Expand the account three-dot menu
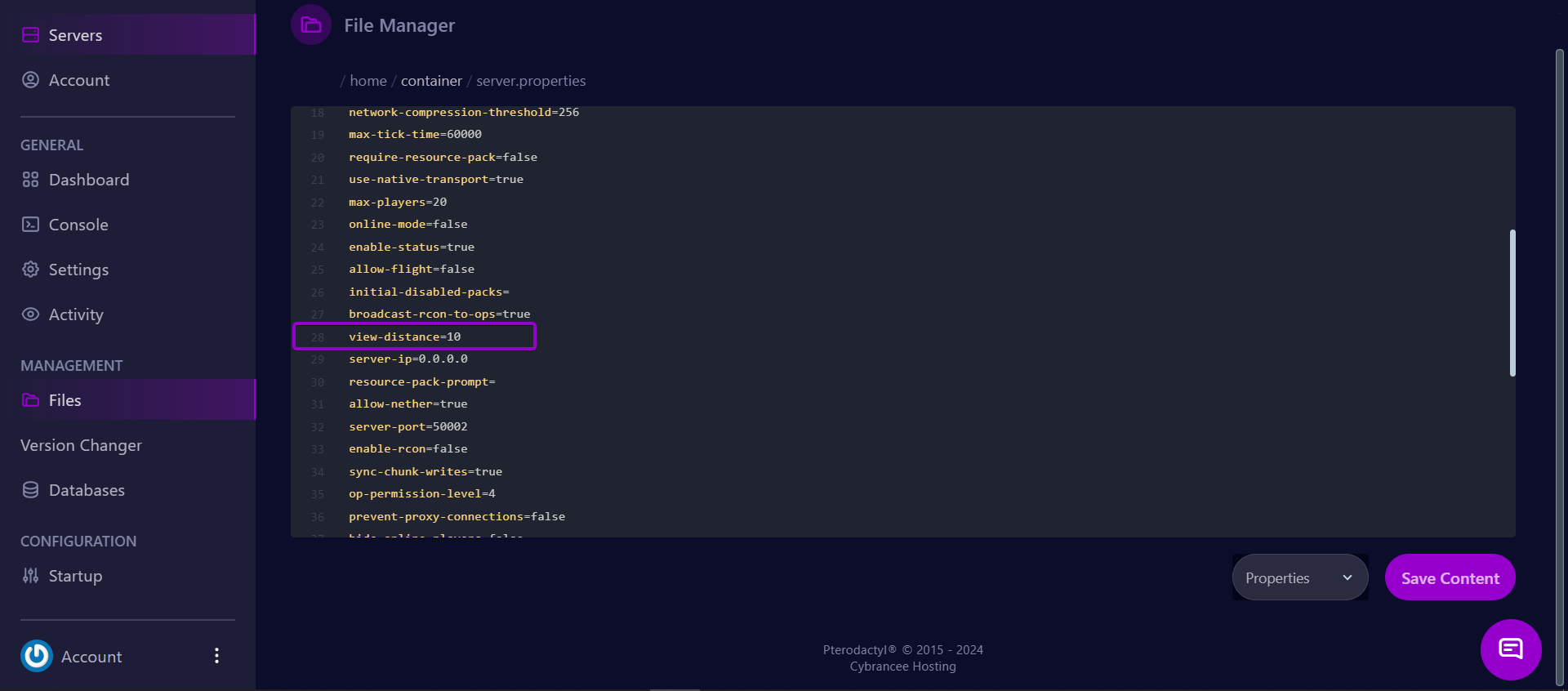This screenshot has width=1568, height=691. coord(216,656)
